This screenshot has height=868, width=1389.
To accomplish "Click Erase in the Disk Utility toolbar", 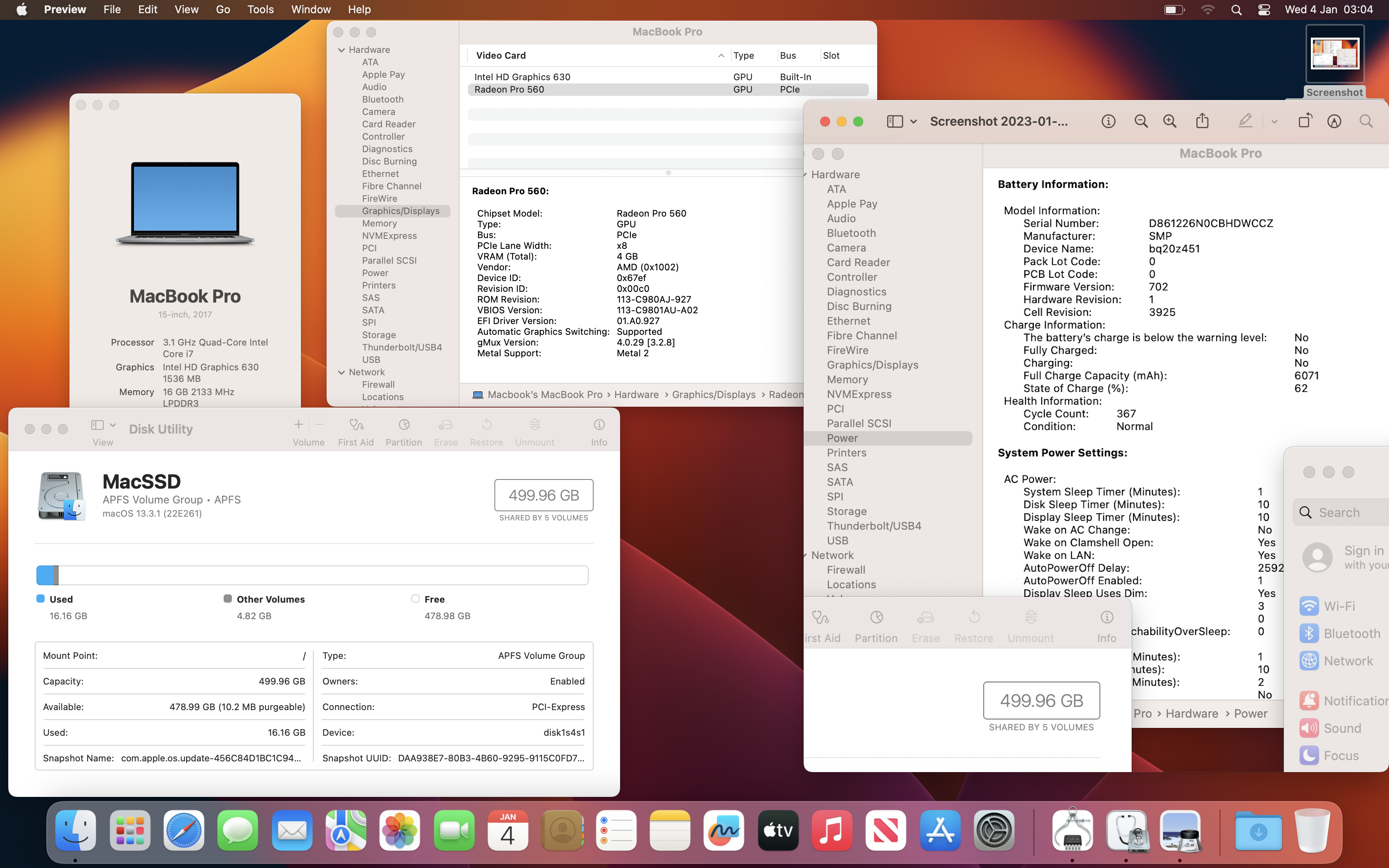I will (x=446, y=432).
